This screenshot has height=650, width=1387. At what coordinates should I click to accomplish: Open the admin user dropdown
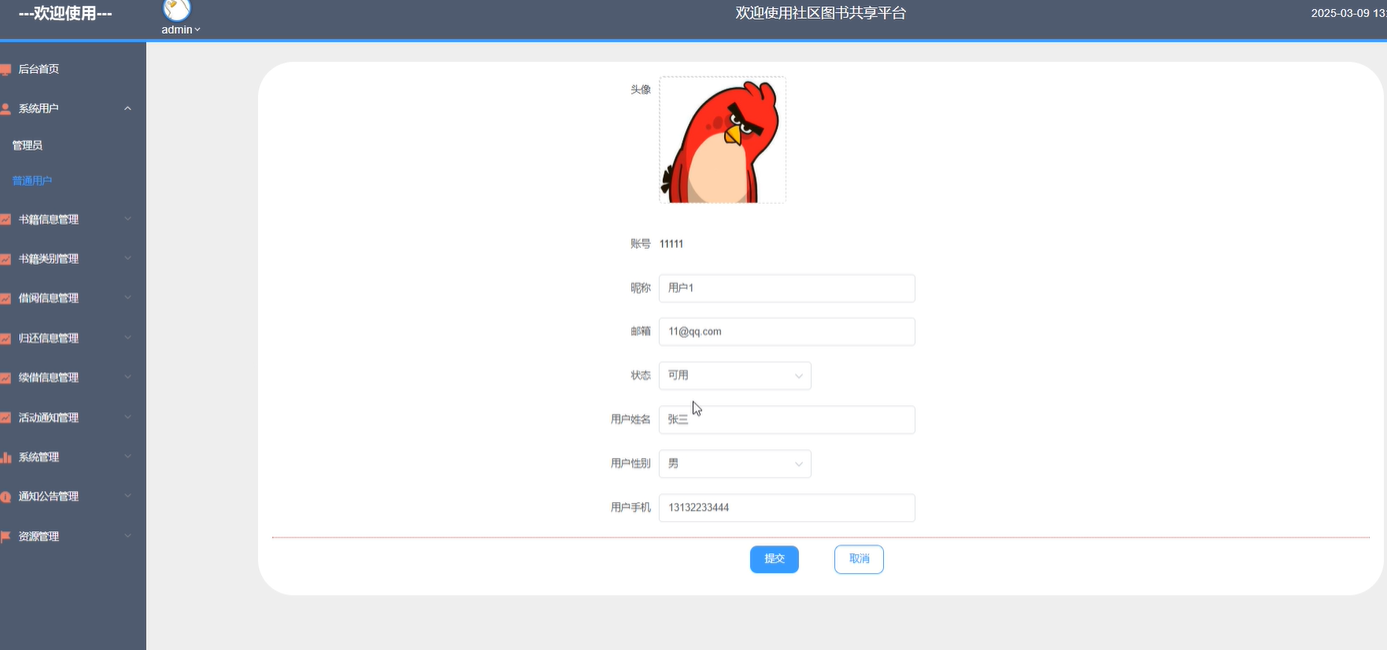181,30
